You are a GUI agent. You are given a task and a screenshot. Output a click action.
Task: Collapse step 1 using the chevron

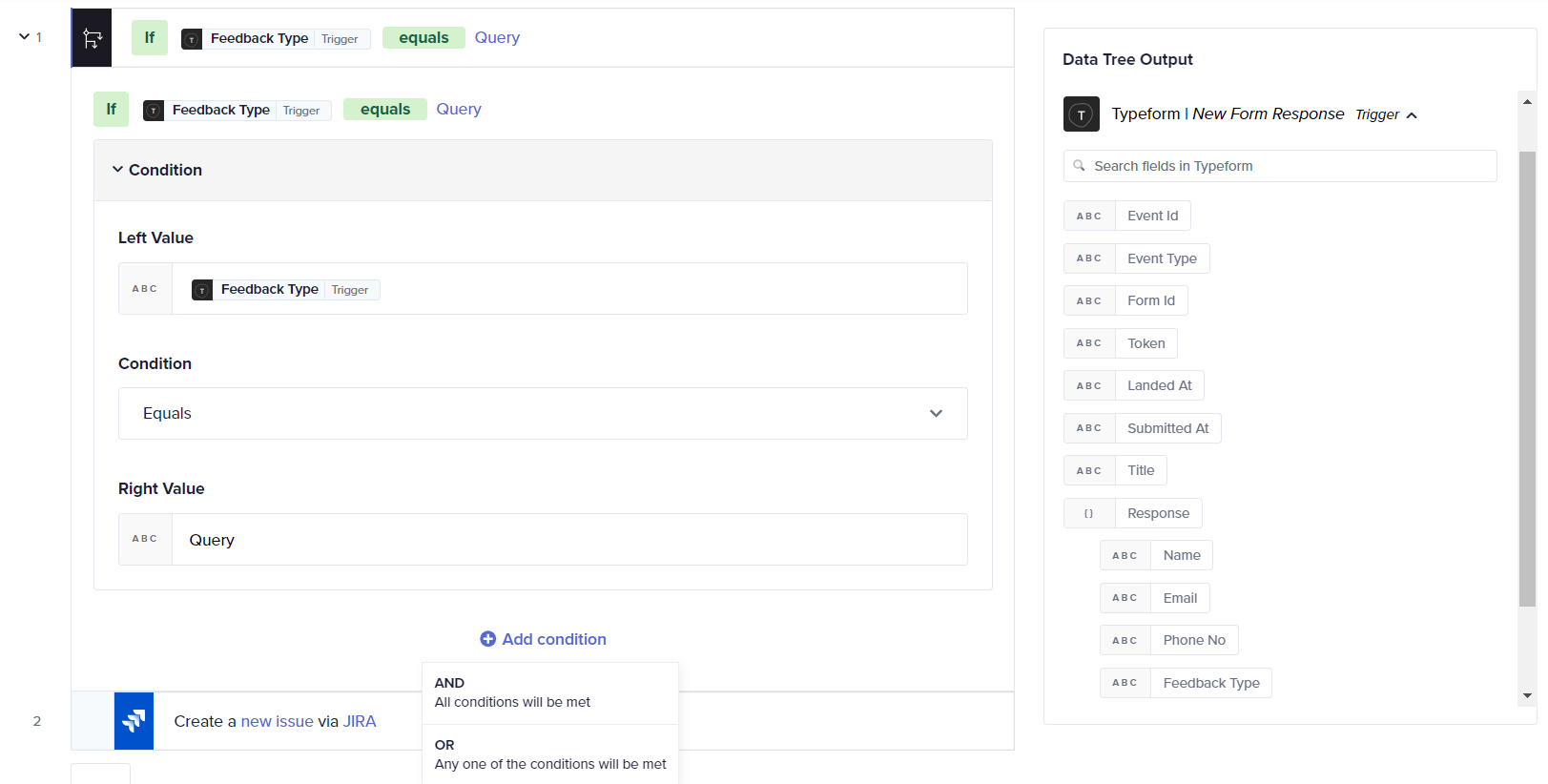coord(25,37)
